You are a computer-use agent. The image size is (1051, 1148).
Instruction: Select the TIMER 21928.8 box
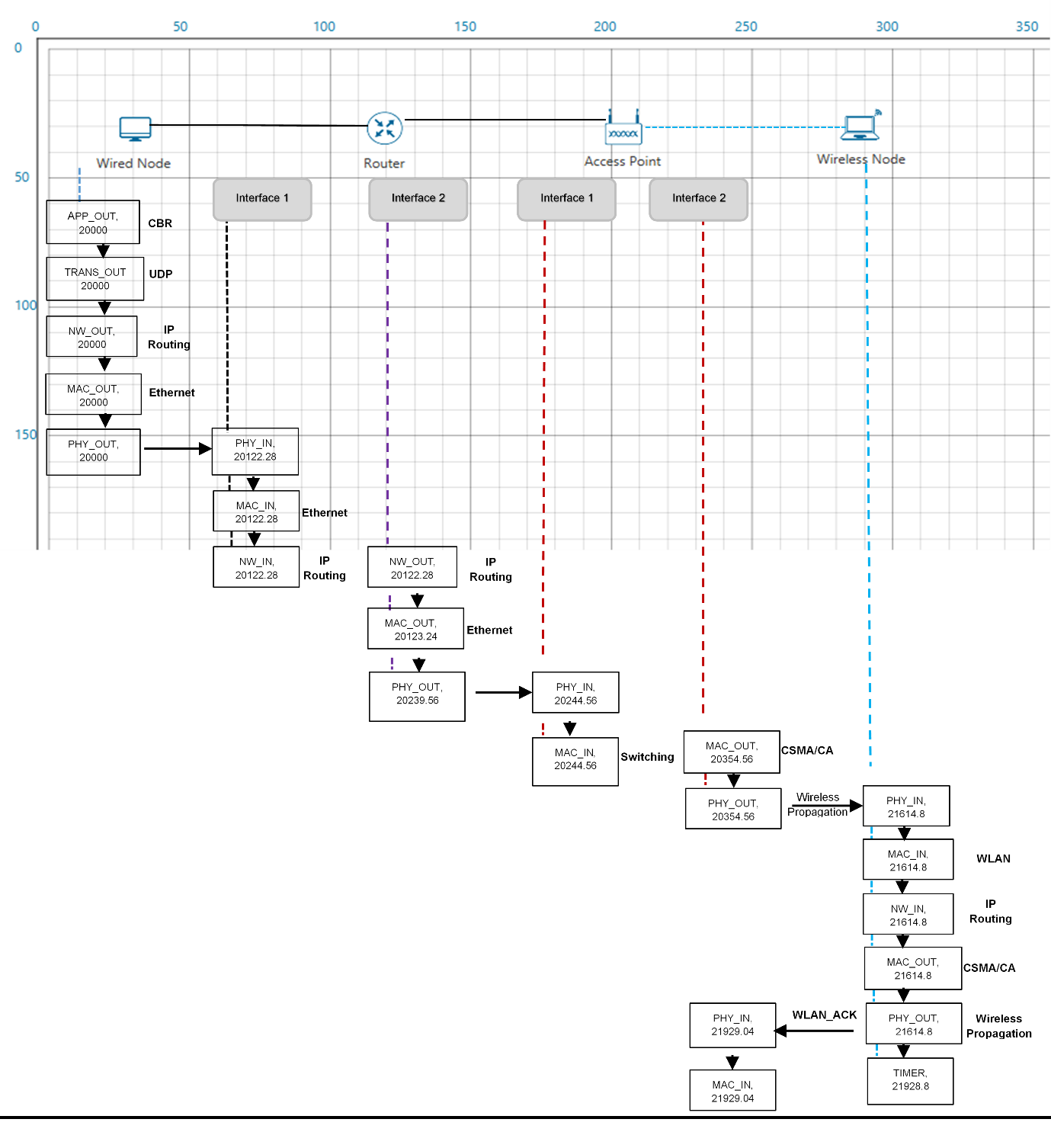pos(910,1081)
